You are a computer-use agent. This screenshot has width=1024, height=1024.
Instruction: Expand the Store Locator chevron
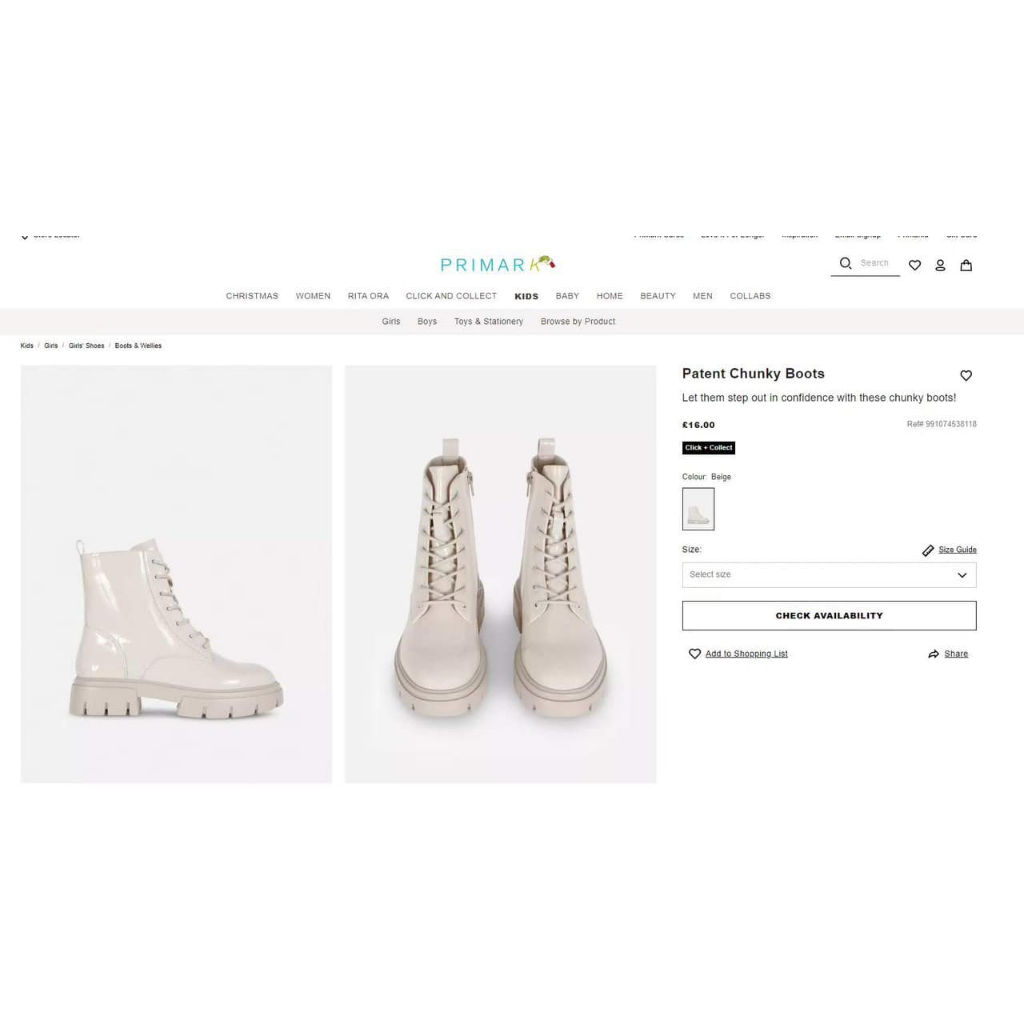click(25, 236)
